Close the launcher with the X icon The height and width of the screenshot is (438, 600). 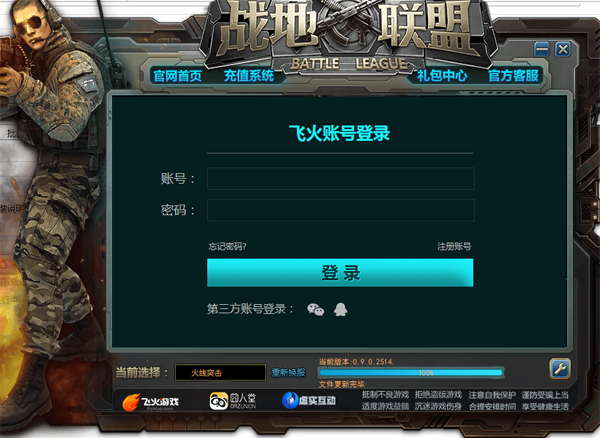click(x=562, y=49)
